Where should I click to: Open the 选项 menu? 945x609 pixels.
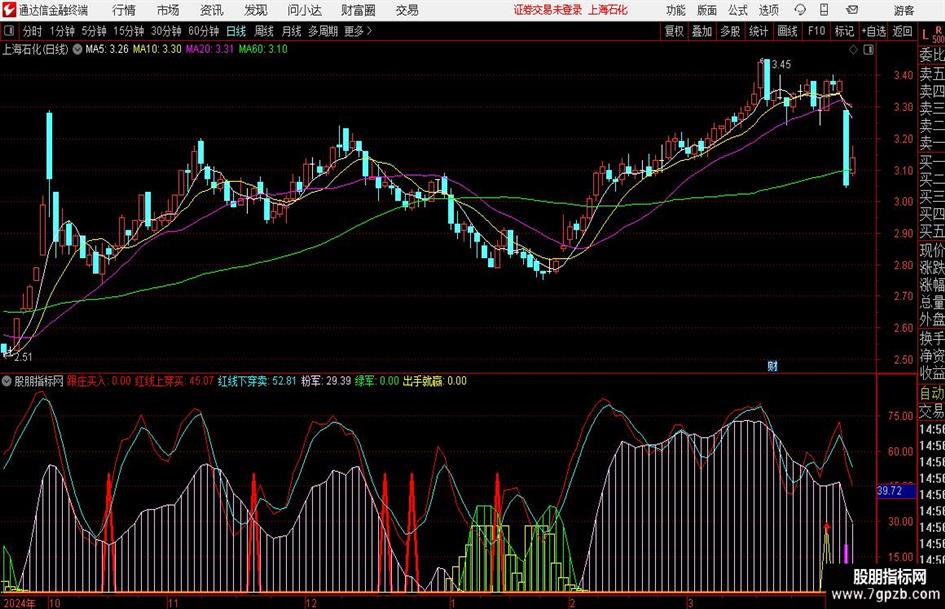point(768,10)
